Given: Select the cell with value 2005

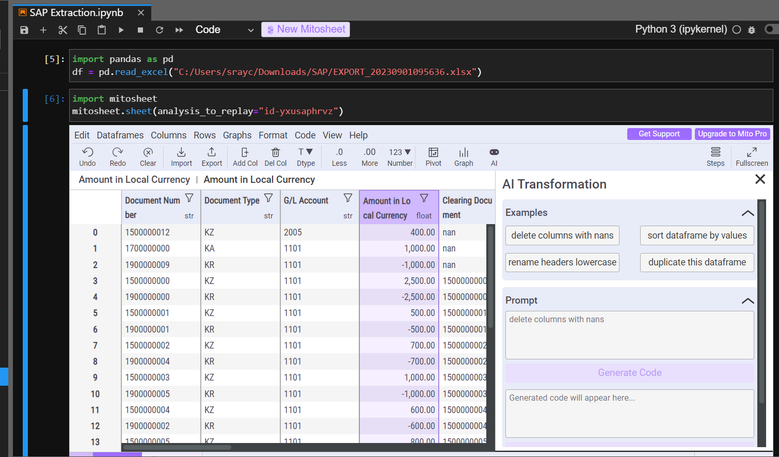Looking at the screenshot, I should point(319,232).
